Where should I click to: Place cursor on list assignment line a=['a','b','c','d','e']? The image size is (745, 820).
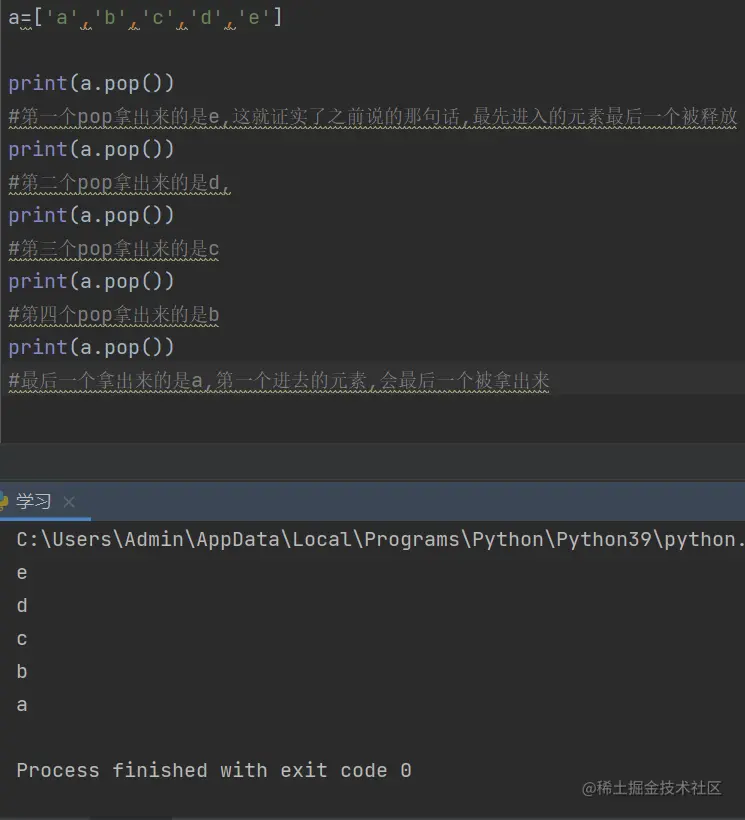pos(145,18)
